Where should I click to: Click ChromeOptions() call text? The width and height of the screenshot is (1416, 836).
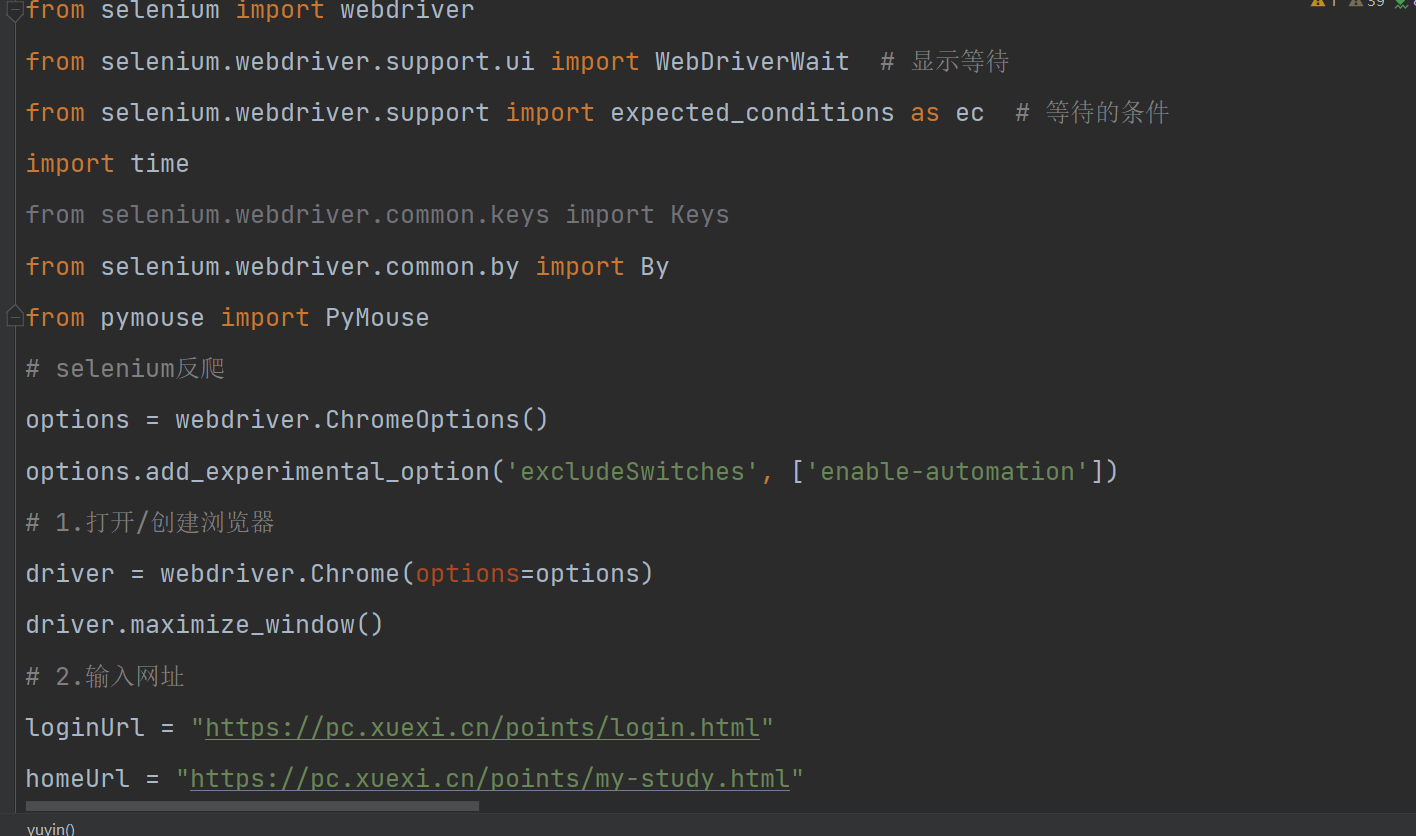437,420
